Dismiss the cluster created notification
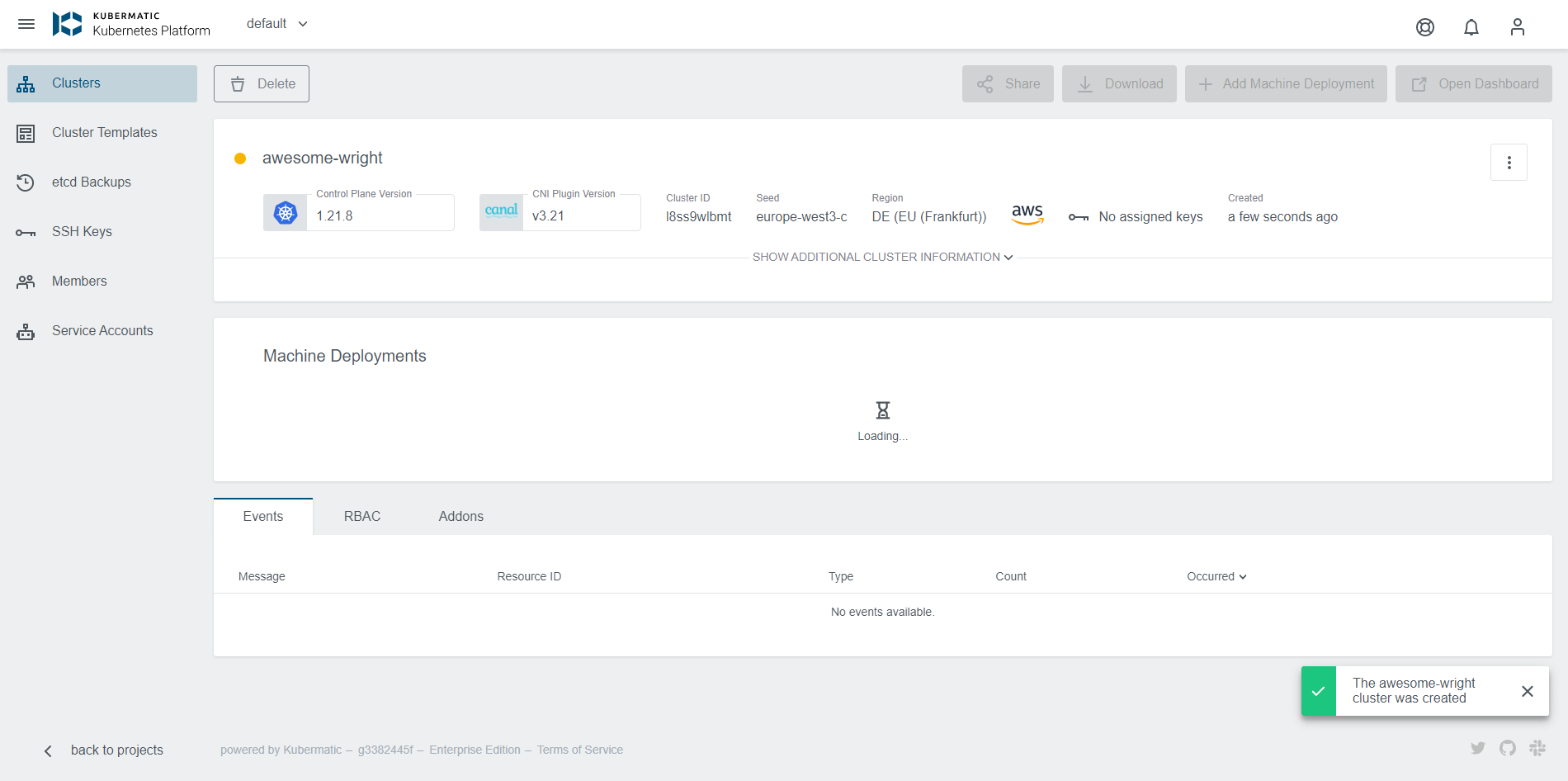 (x=1527, y=691)
